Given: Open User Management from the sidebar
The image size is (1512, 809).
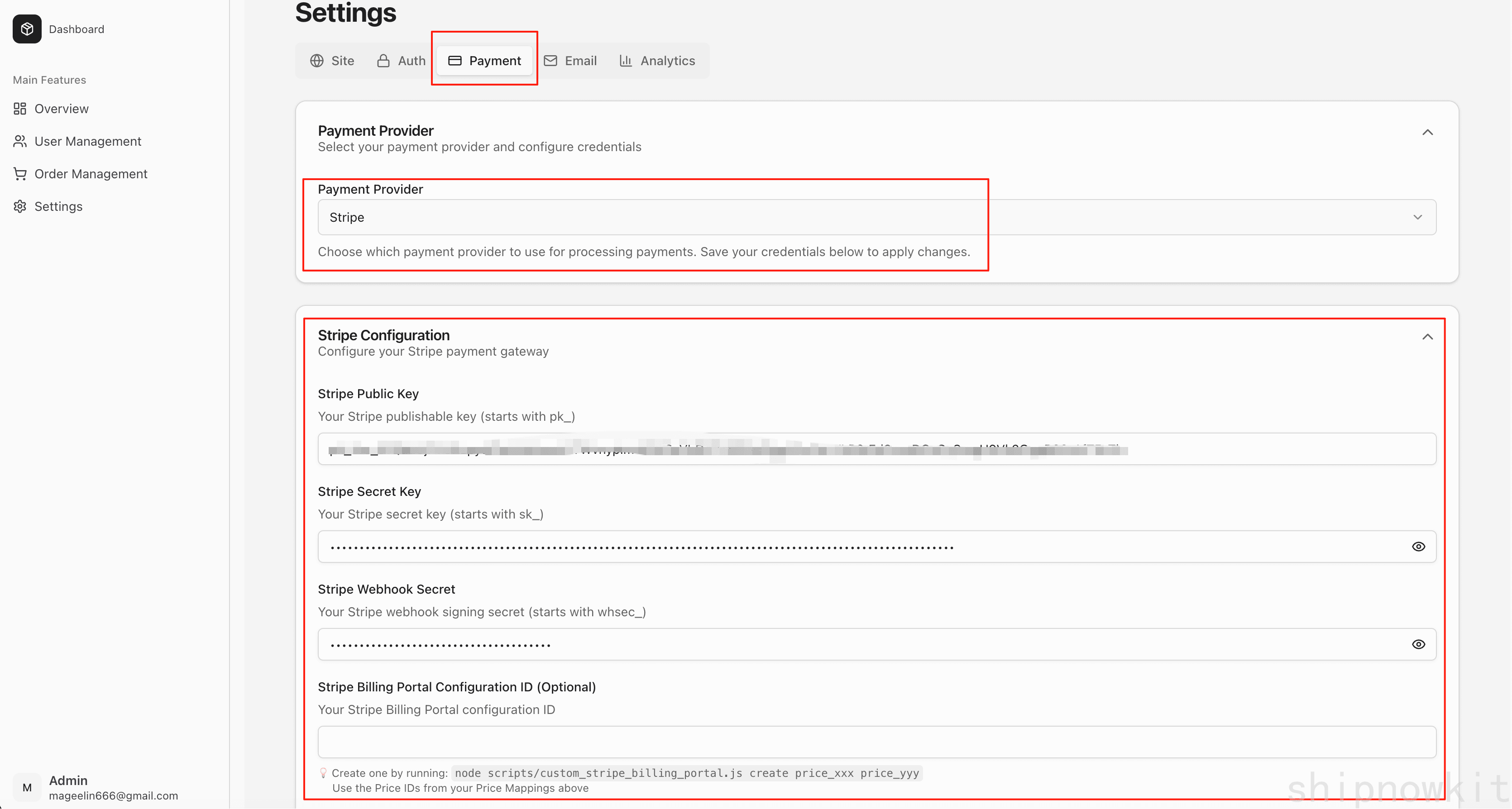Looking at the screenshot, I should (x=87, y=141).
